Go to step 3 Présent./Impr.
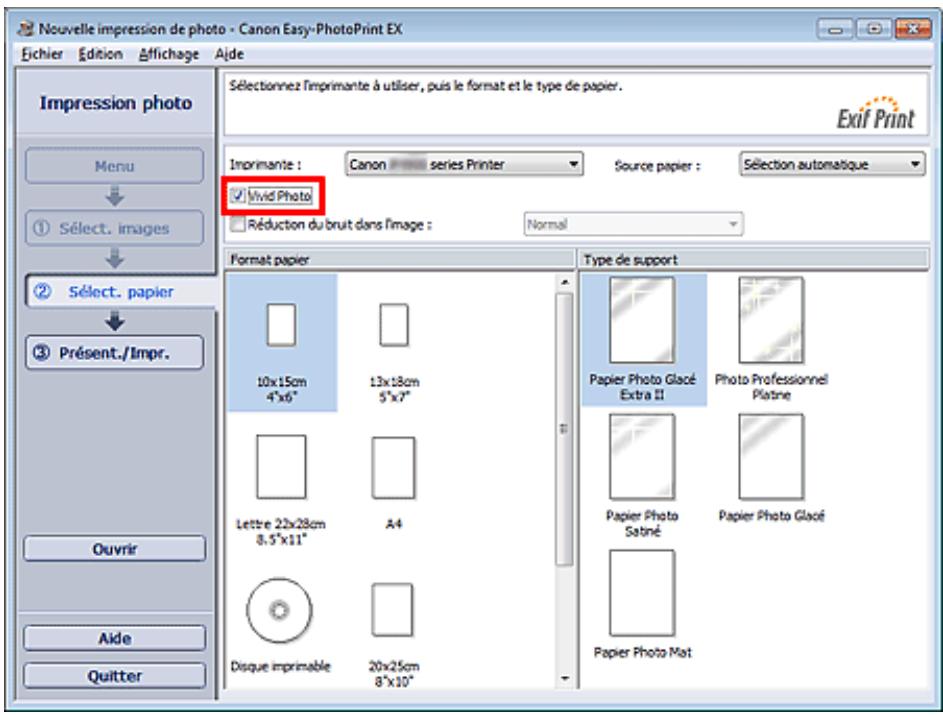This screenshot has height=715, width=943. tap(114, 352)
